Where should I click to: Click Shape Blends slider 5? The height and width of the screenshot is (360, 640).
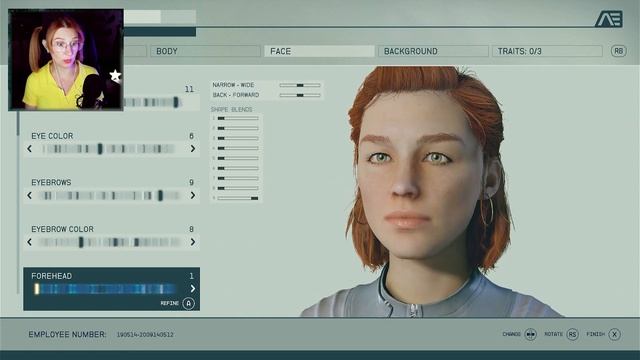[238, 158]
